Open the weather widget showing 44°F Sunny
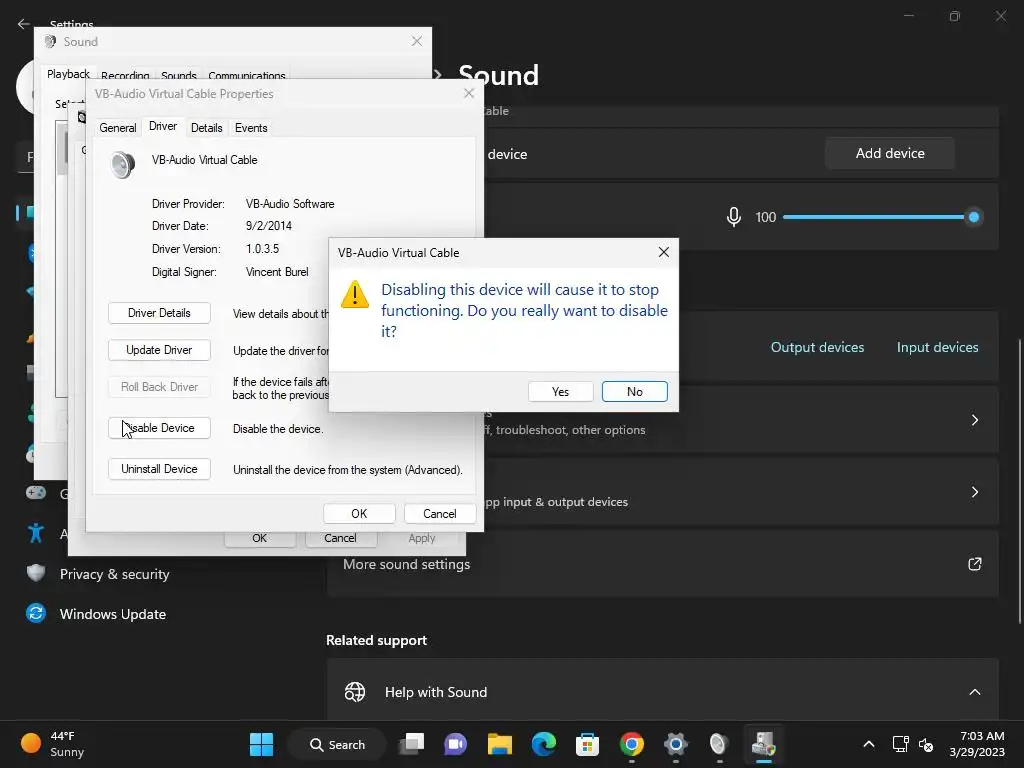Image resolution: width=1024 pixels, height=768 pixels. (54, 744)
